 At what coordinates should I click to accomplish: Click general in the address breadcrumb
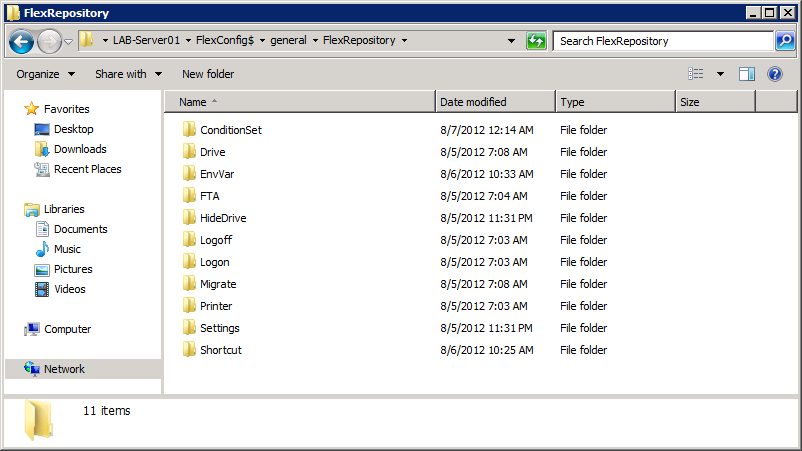coord(288,40)
